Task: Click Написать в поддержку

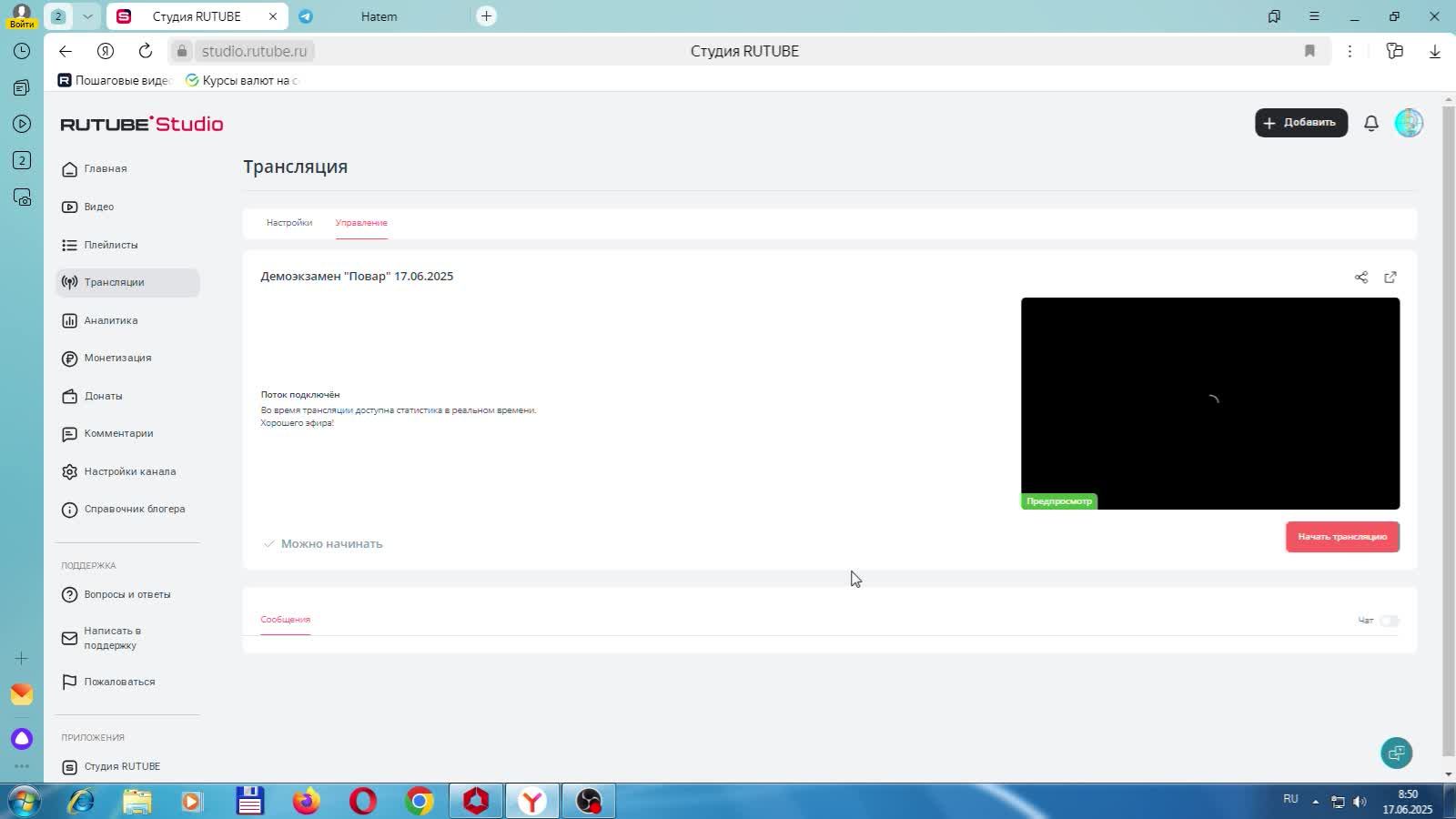Action: point(127,638)
